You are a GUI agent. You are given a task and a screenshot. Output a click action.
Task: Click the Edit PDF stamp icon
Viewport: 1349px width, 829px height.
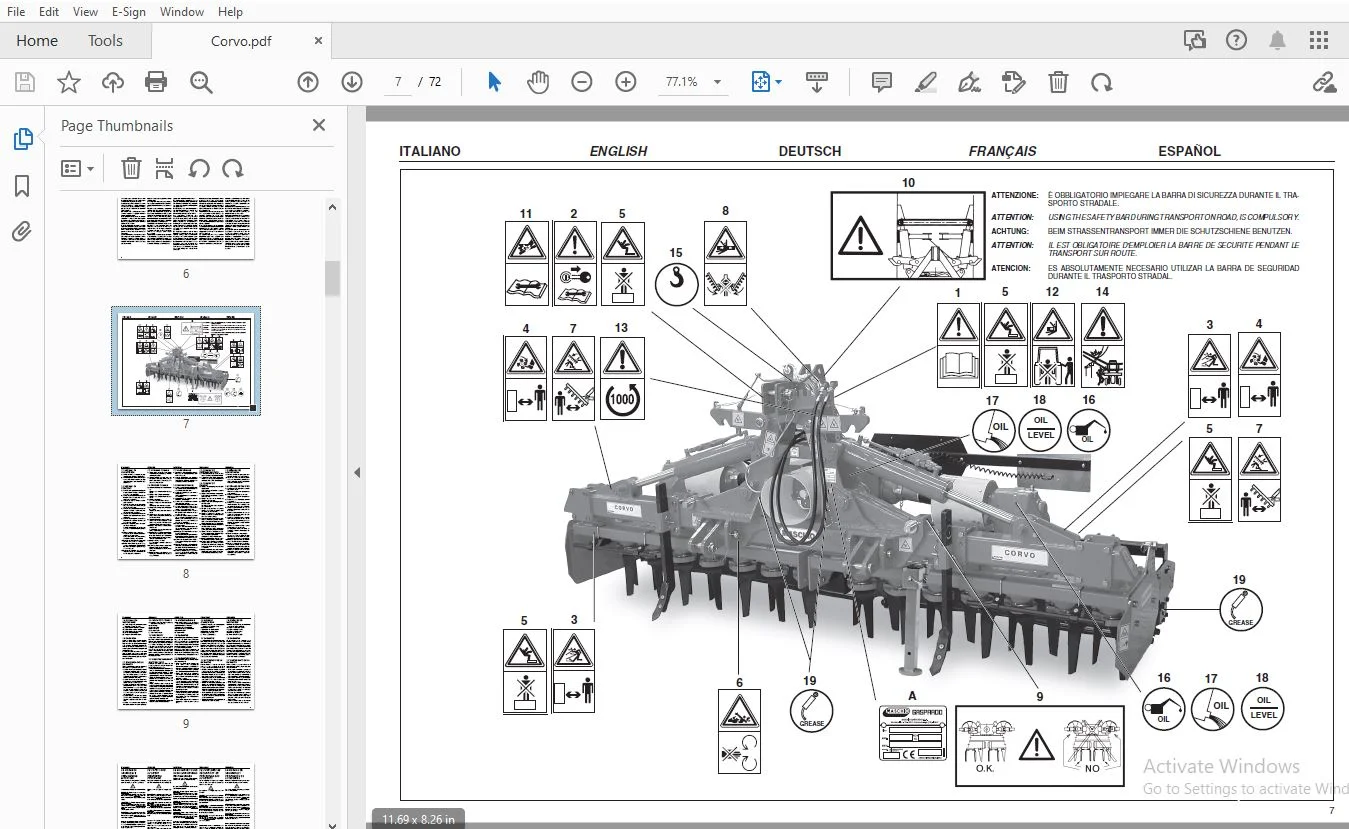click(1014, 82)
